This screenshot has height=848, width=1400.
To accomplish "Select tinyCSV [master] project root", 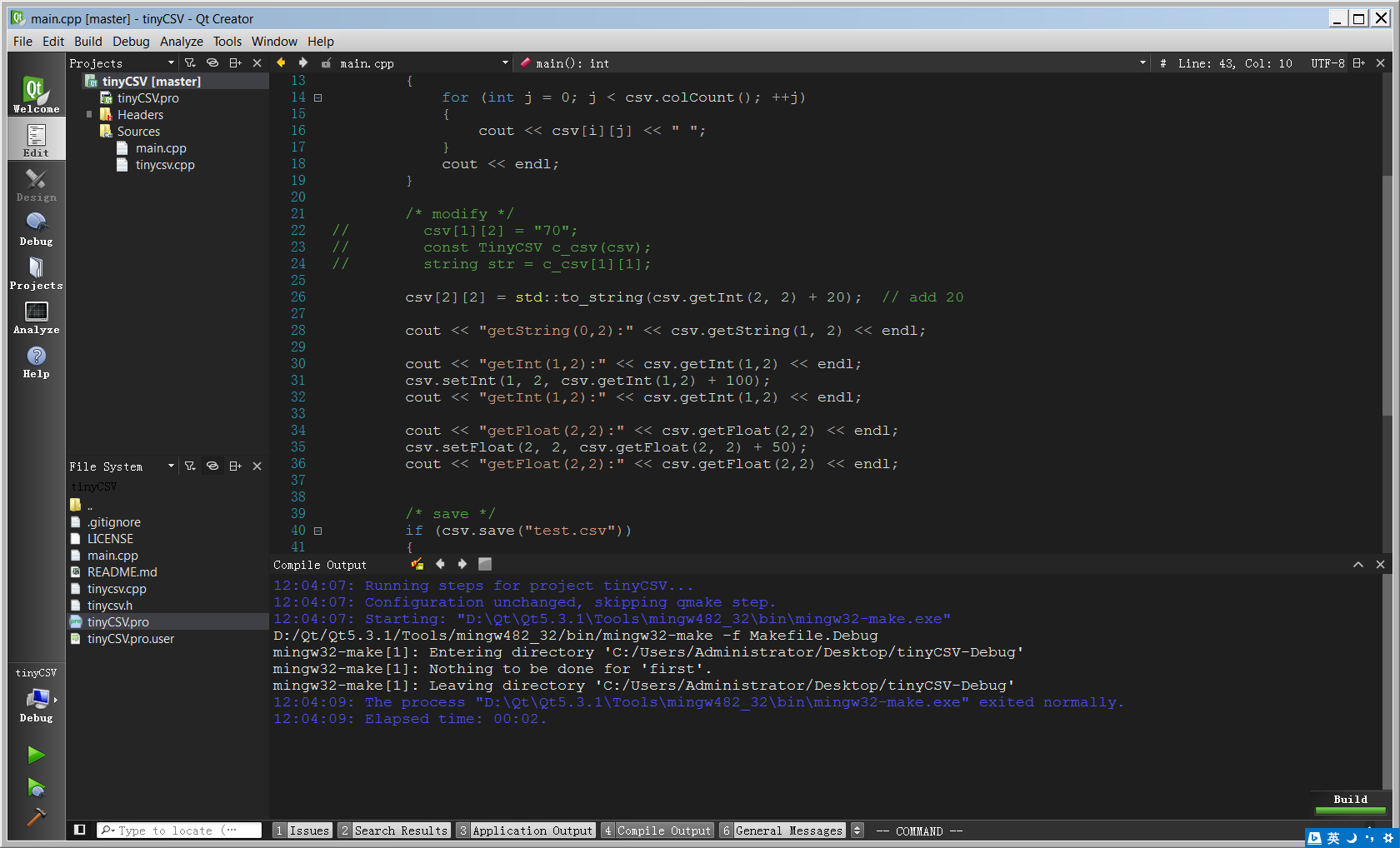I will [x=151, y=81].
